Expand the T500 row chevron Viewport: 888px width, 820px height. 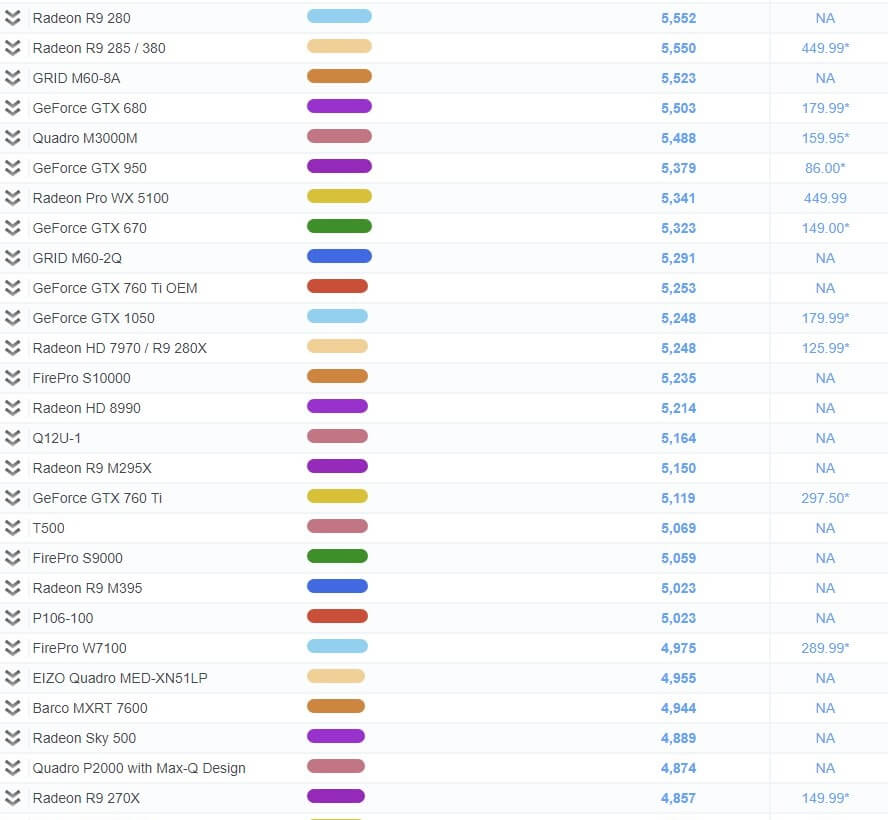(12, 528)
